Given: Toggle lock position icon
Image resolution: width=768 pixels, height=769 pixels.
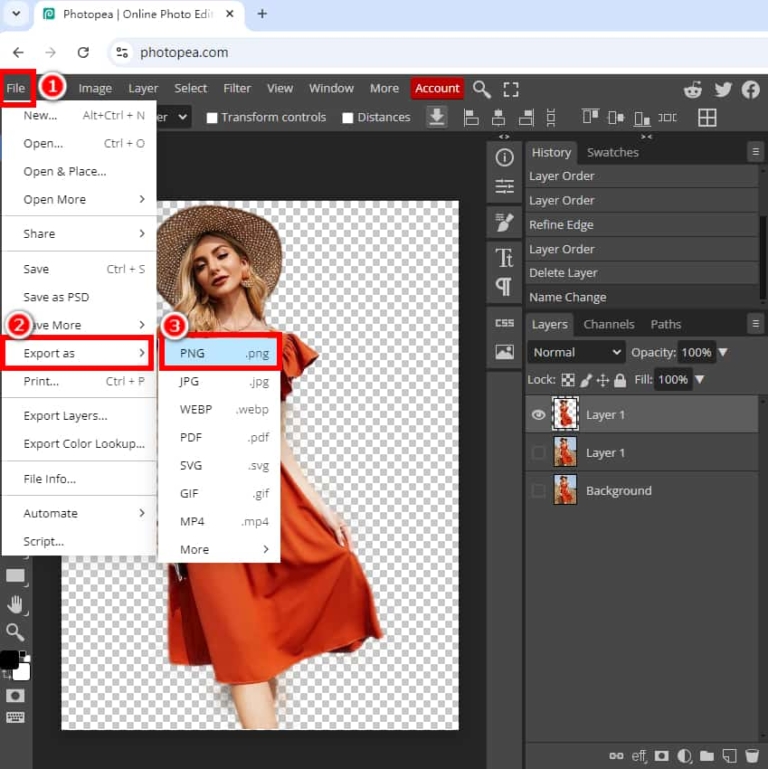Looking at the screenshot, I should click(603, 380).
